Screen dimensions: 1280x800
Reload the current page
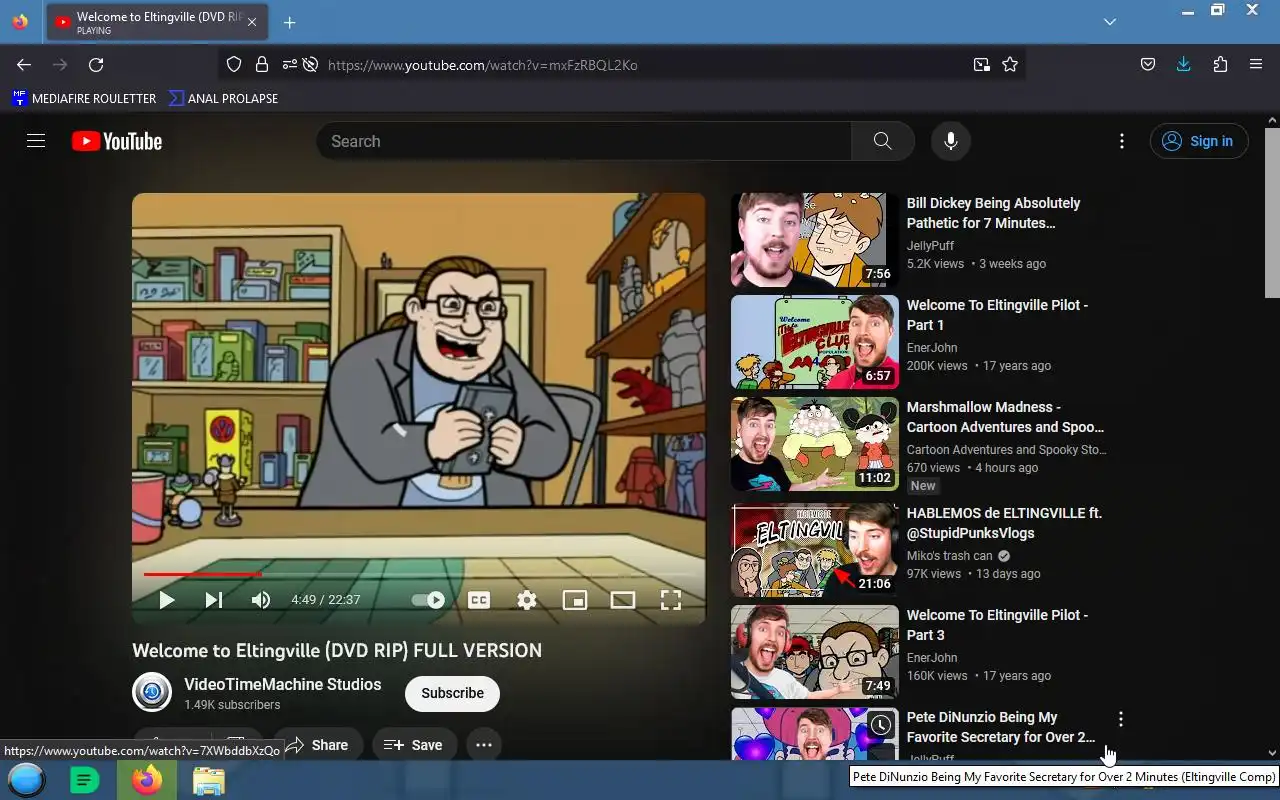96,65
